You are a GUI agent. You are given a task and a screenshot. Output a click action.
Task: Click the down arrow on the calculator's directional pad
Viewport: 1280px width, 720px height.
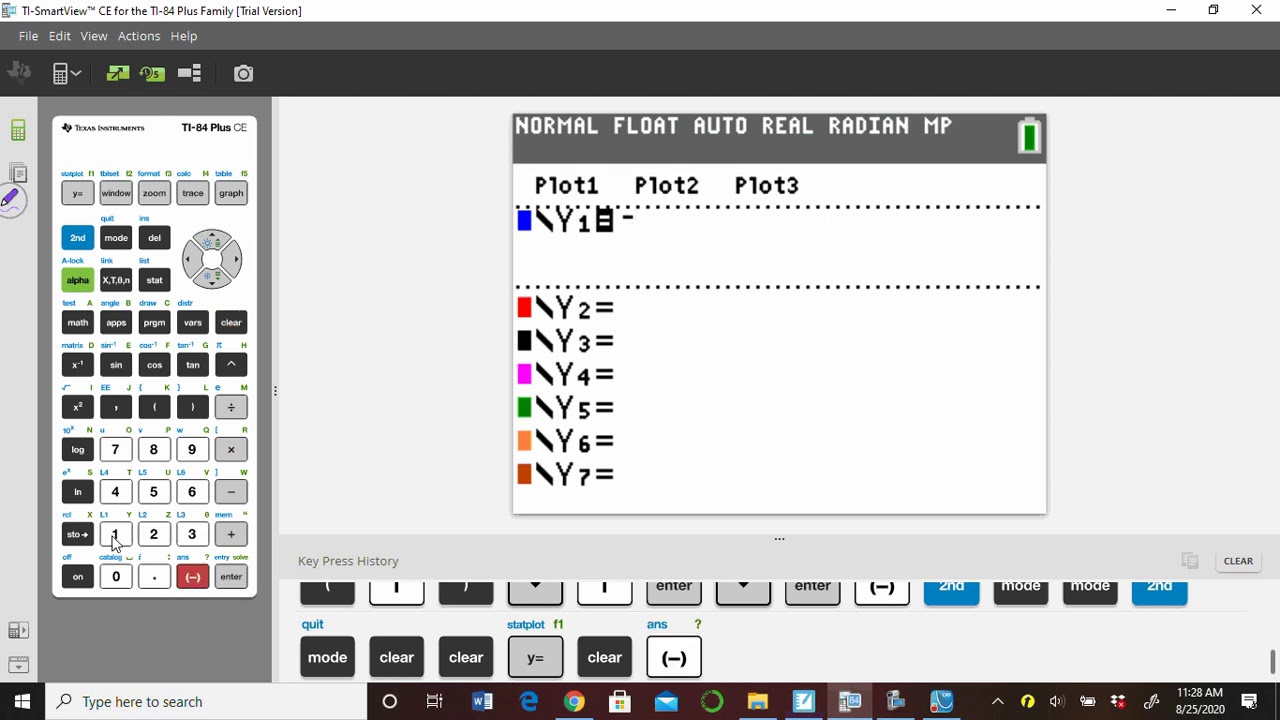(210, 282)
